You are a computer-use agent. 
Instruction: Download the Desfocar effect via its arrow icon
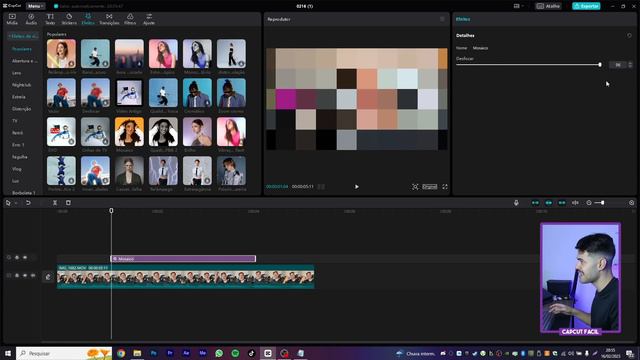click(x=105, y=103)
